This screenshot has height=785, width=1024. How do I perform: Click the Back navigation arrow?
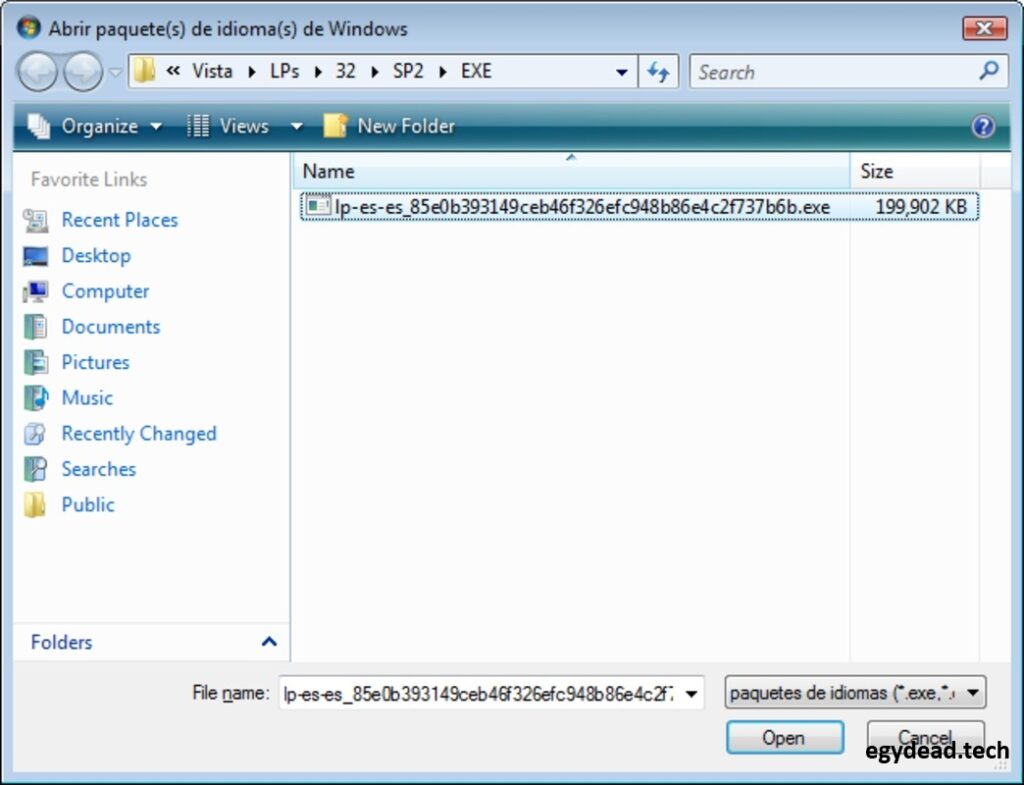pos(37,72)
